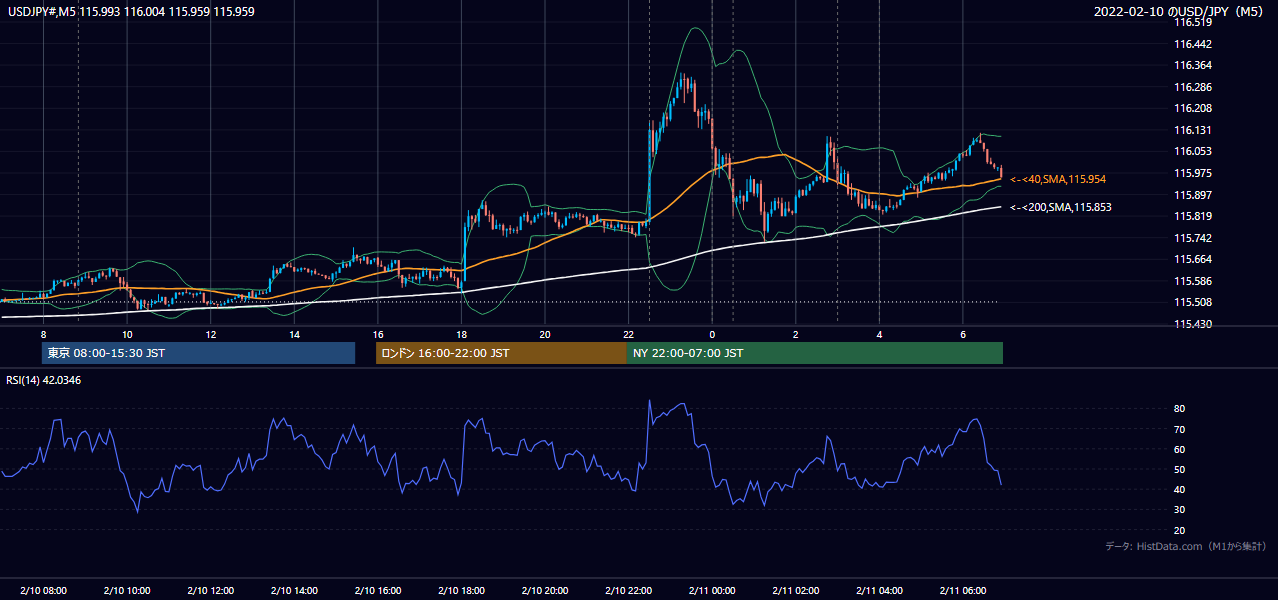Click price axis value 116.442
Image resolution: width=1278 pixels, height=600 pixels.
[1193, 44]
